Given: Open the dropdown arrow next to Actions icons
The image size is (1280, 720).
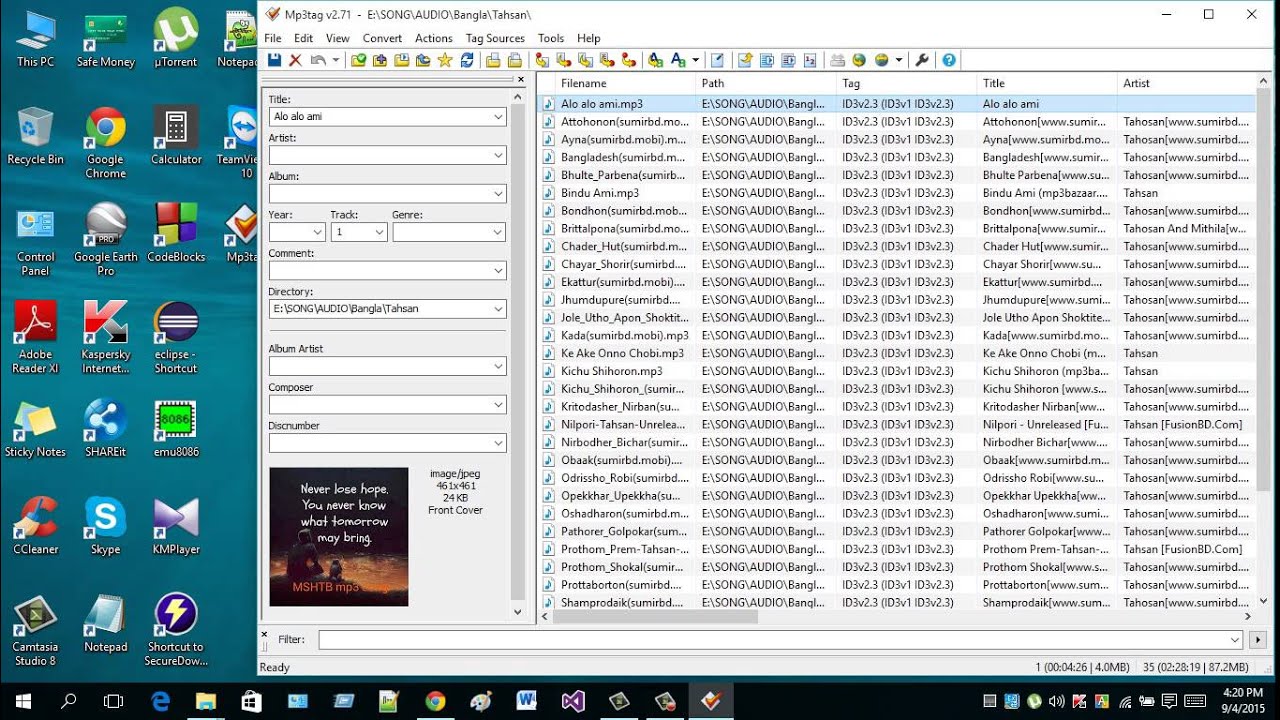Looking at the screenshot, I should 696,60.
